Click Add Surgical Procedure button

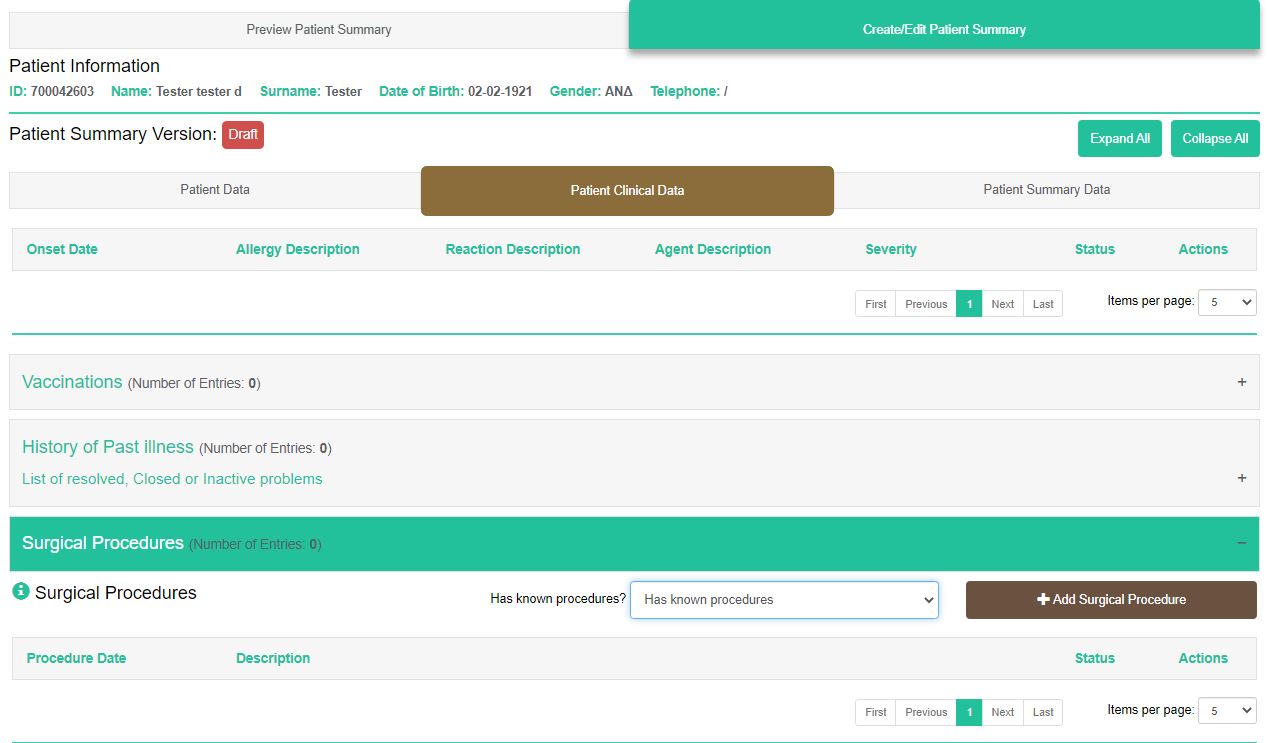[x=1111, y=600]
